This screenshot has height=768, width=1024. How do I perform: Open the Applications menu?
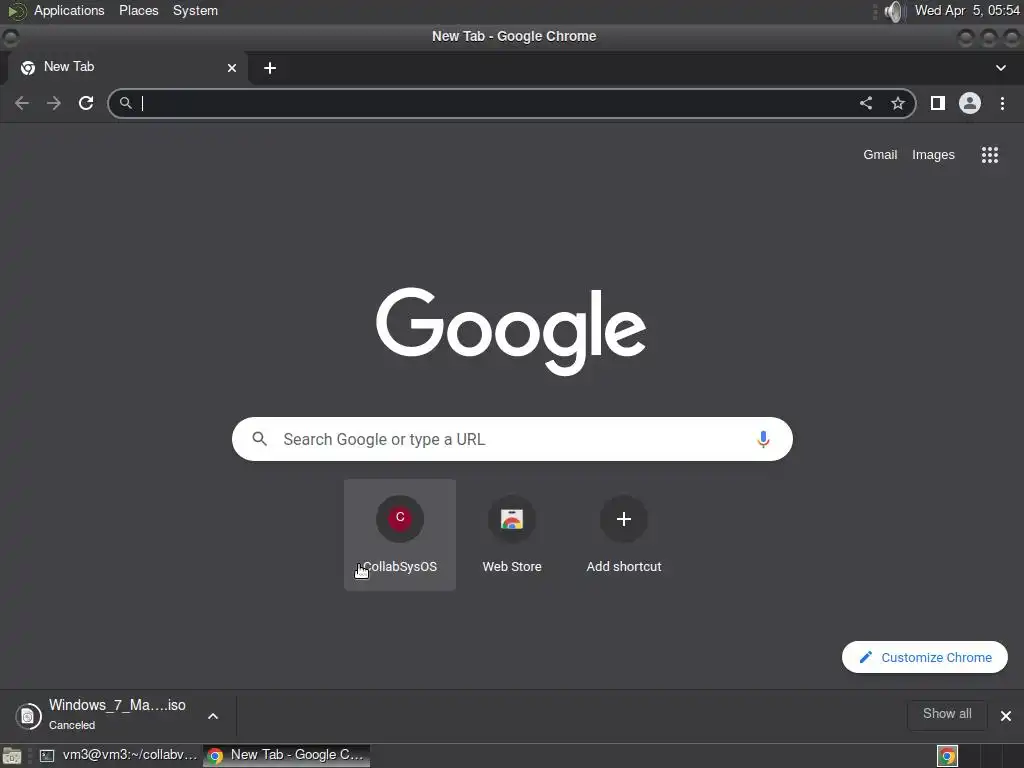(69, 10)
